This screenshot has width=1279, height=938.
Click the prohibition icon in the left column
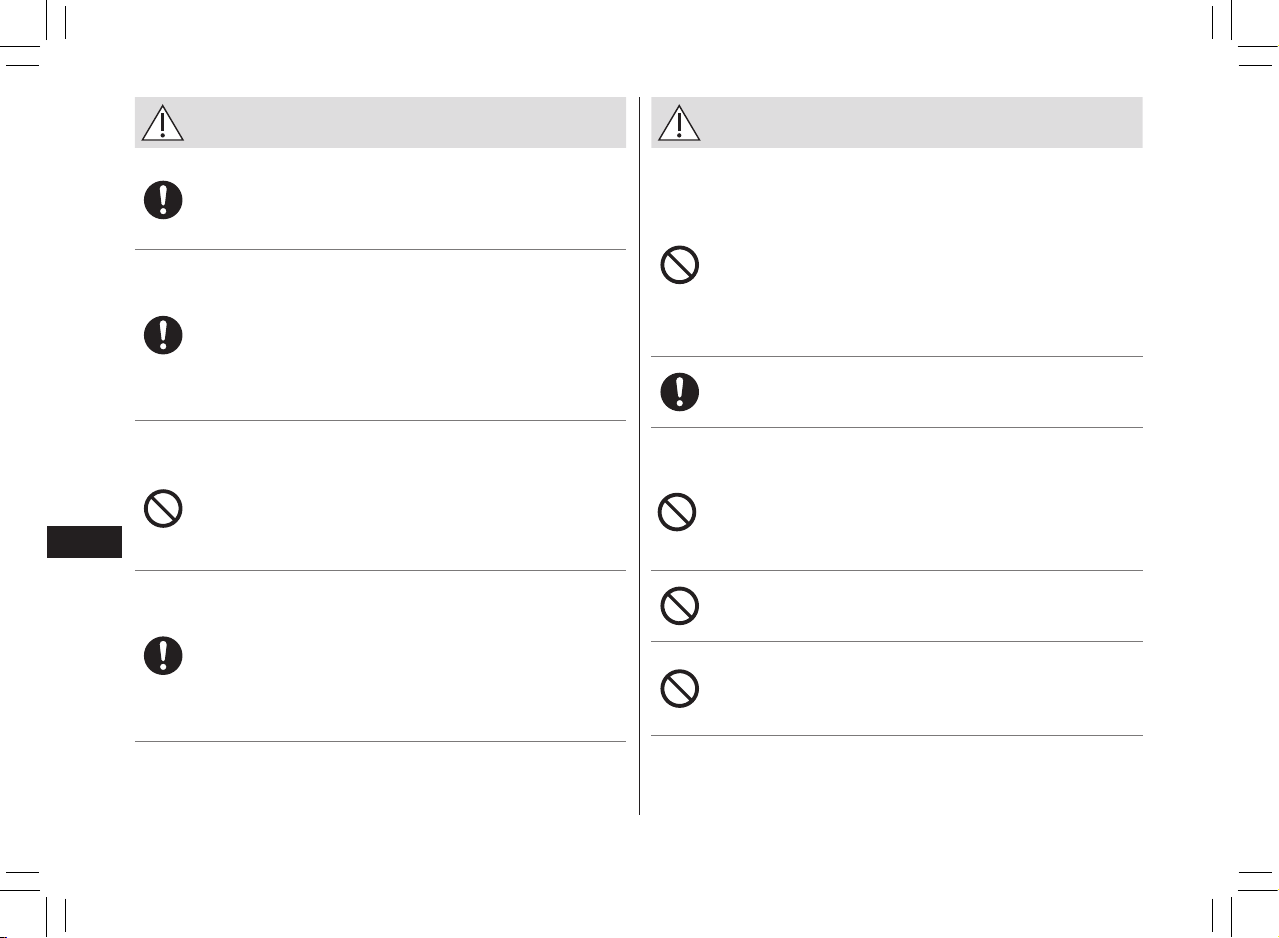(163, 510)
